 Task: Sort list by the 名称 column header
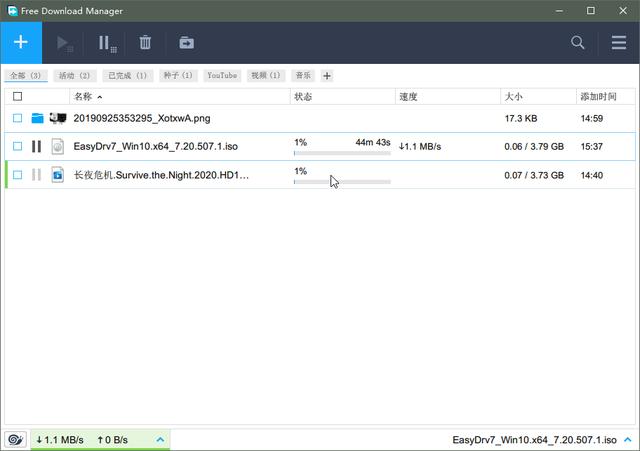click(x=83, y=96)
